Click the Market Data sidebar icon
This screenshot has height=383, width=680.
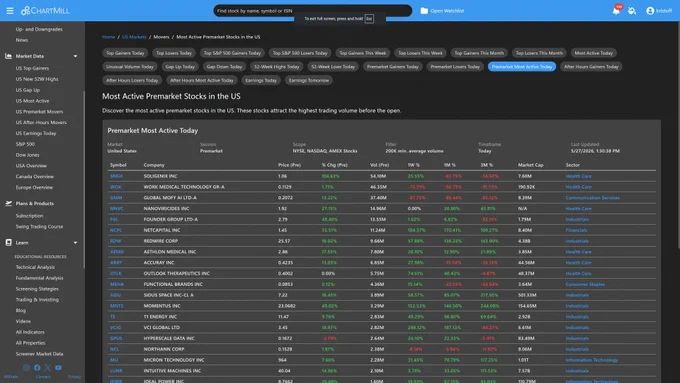pos(8,56)
